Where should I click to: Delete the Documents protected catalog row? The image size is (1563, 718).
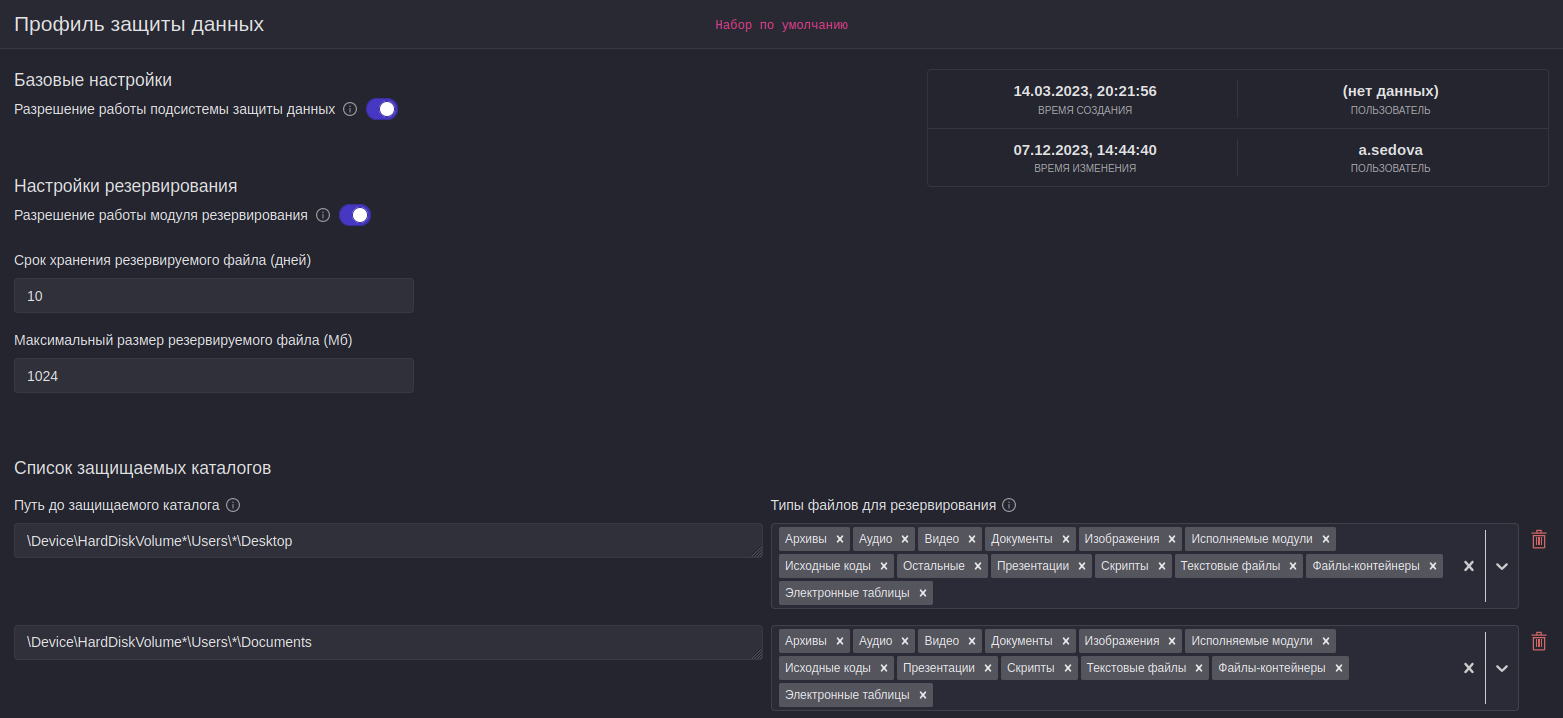point(1539,641)
